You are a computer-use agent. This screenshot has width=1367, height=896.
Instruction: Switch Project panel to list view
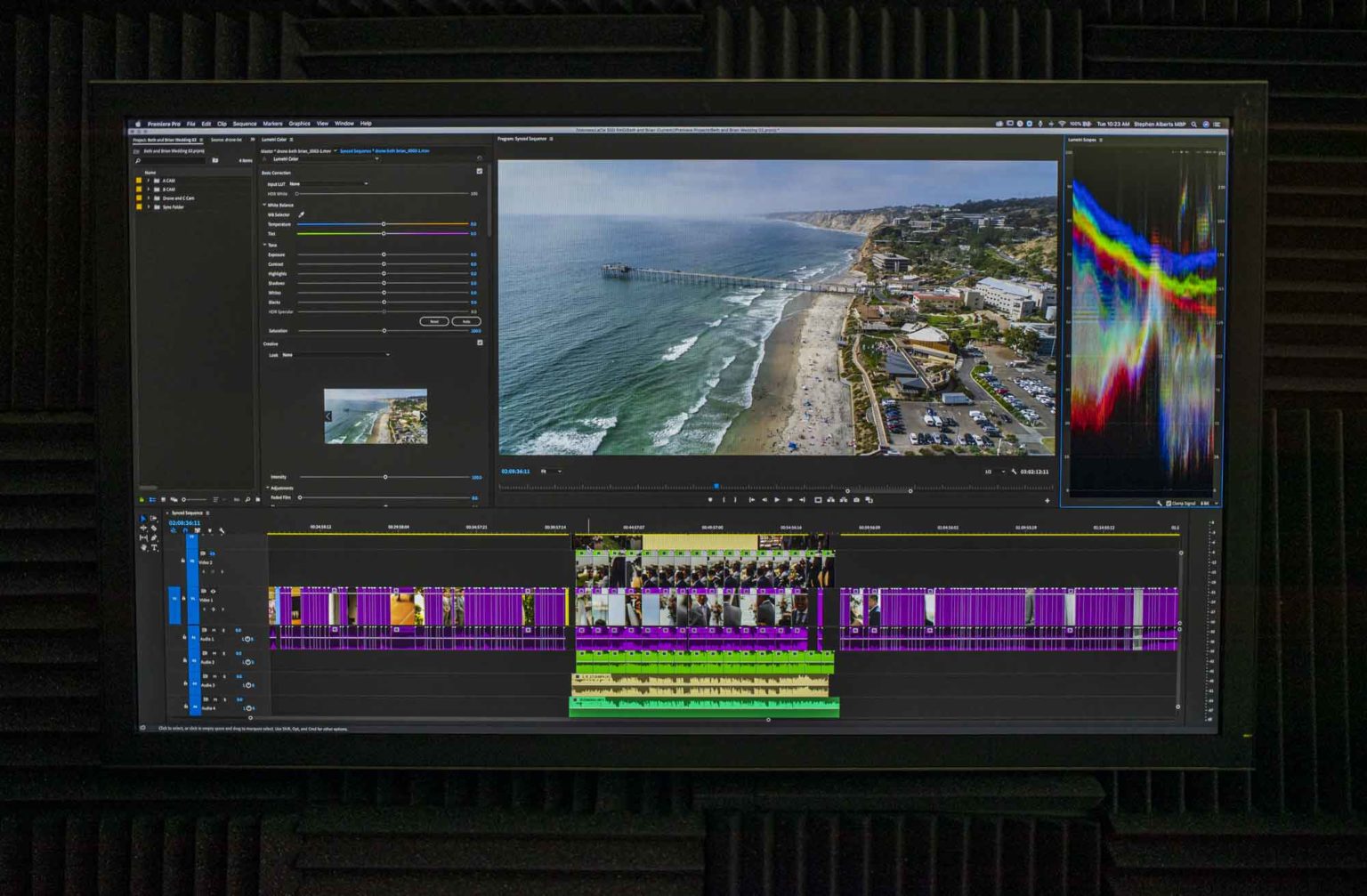152,499
